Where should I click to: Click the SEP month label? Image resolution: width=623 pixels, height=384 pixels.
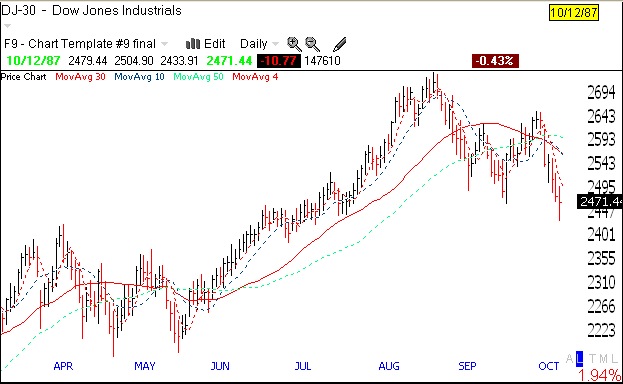pyautogui.click(x=467, y=366)
